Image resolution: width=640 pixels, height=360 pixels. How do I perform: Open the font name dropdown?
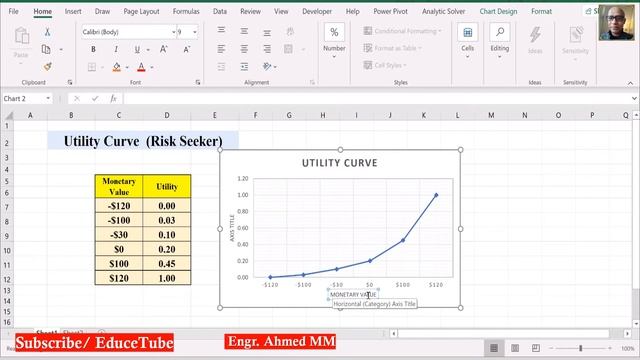[173, 32]
